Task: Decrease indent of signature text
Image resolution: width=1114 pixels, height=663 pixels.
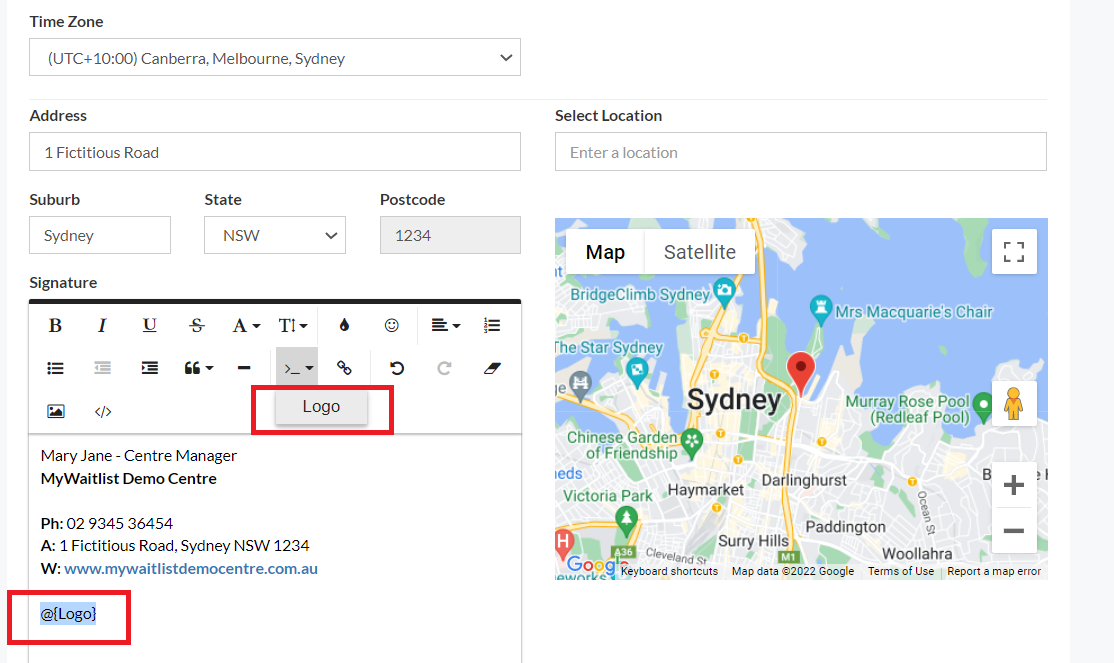Action: click(x=102, y=368)
